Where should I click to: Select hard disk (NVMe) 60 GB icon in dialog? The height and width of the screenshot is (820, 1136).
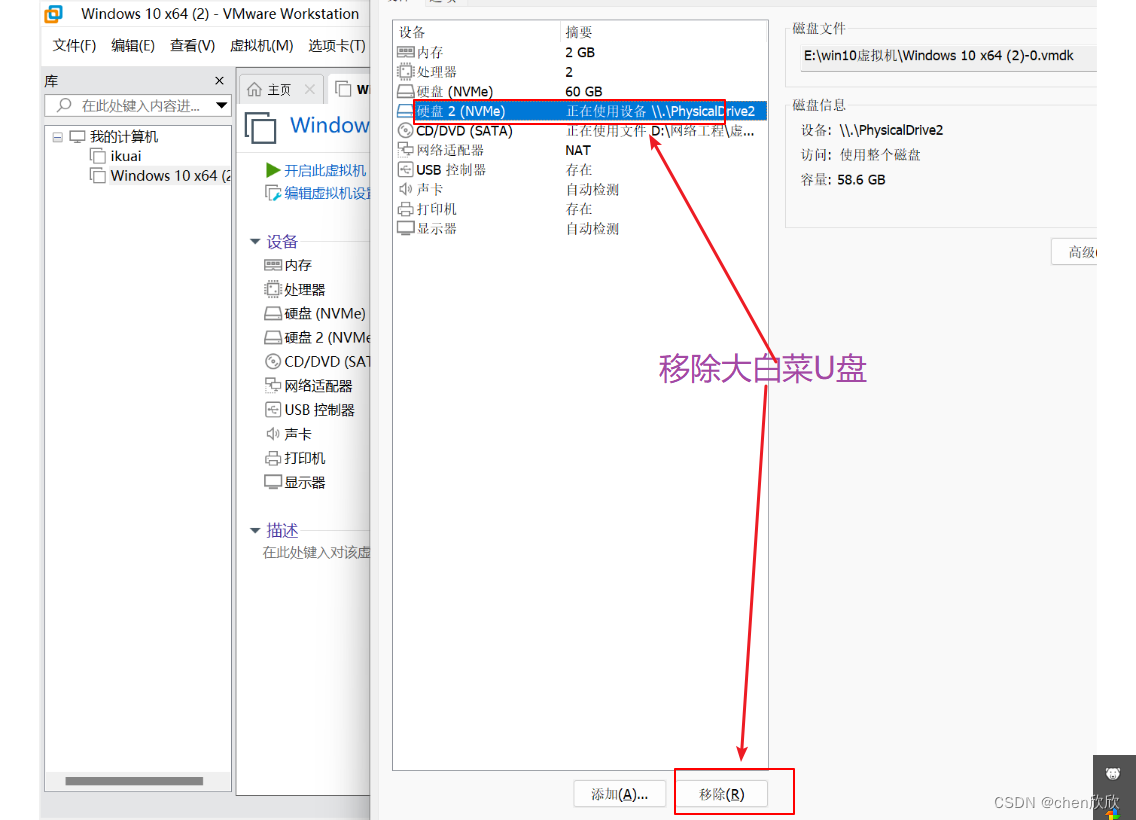406,91
